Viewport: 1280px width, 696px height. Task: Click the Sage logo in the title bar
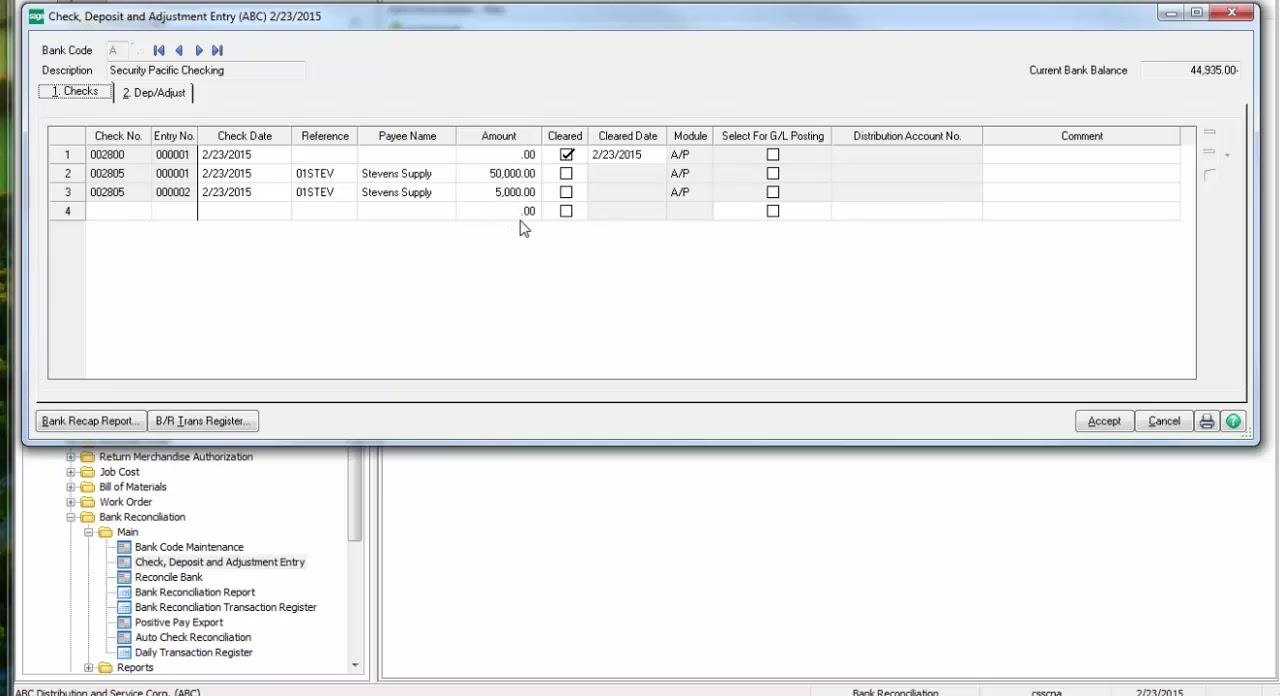pyautogui.click(x=36, y=15)
